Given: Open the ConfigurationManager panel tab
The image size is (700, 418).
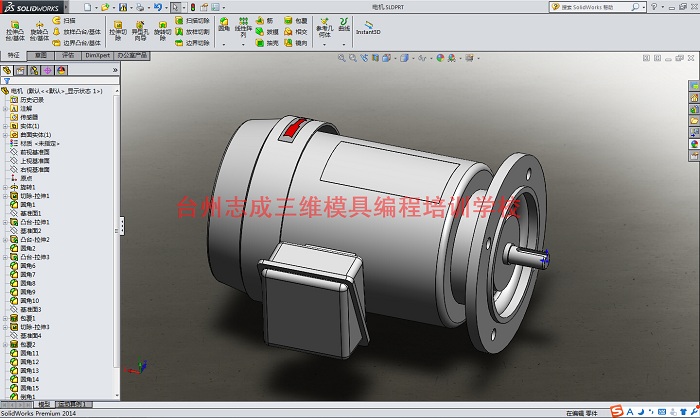Looking at the screenshot, I should click(x=34, y=70).
